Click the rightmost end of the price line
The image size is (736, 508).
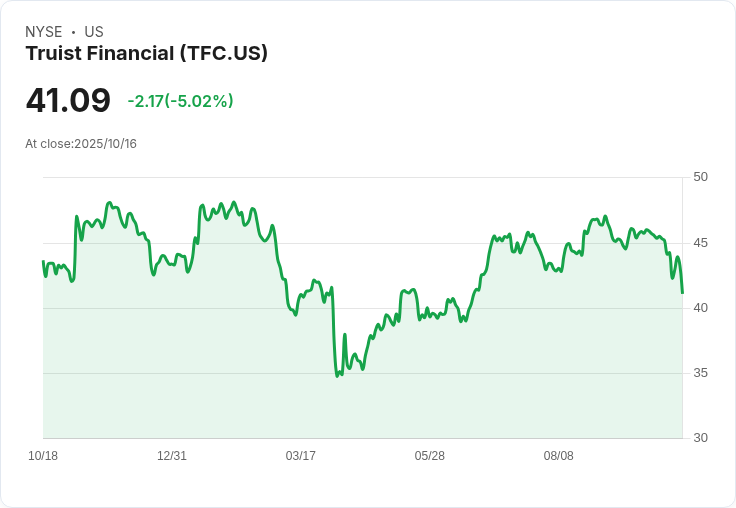click(682, 293)
